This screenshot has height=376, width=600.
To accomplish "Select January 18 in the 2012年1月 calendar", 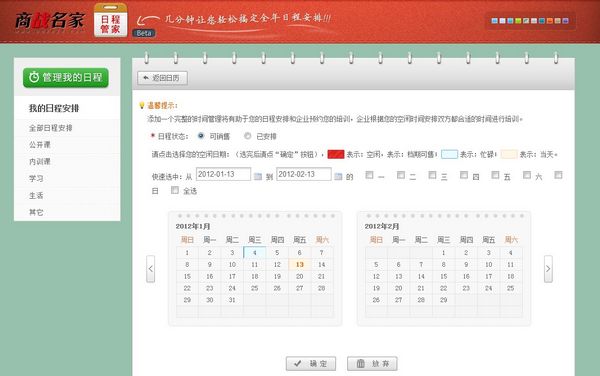I will 254,276.
